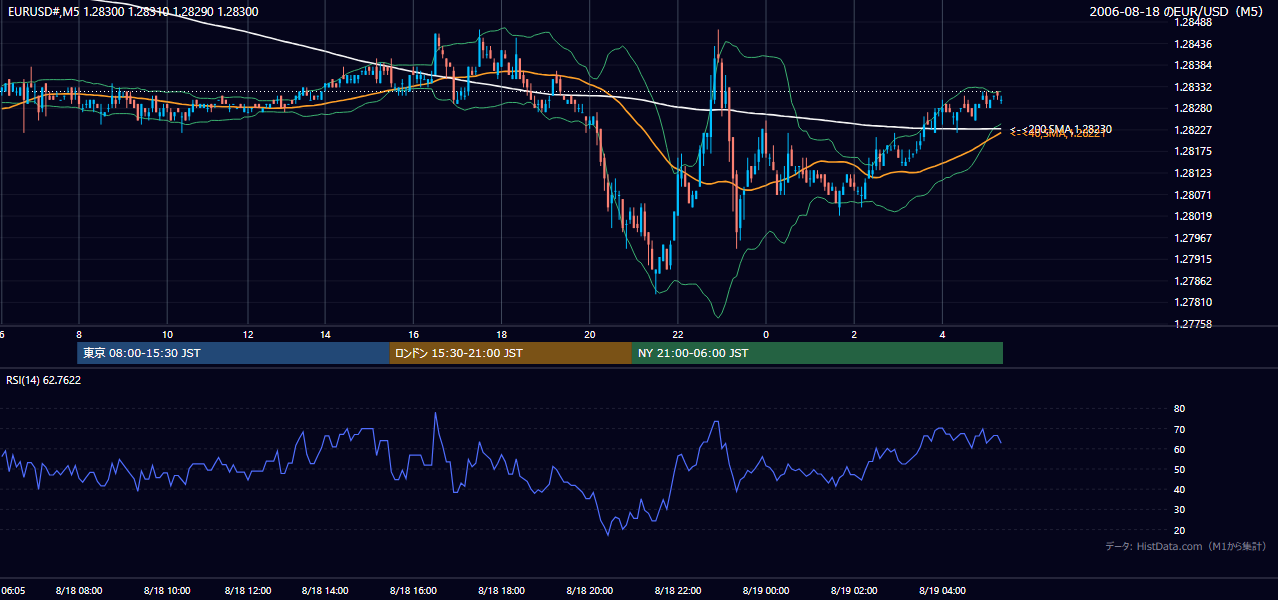Image resolution: width=1278 pixels, height=600 pixels.
Task: Click the 8/19 00:00 date label
Action: click(x=766, y=591)
